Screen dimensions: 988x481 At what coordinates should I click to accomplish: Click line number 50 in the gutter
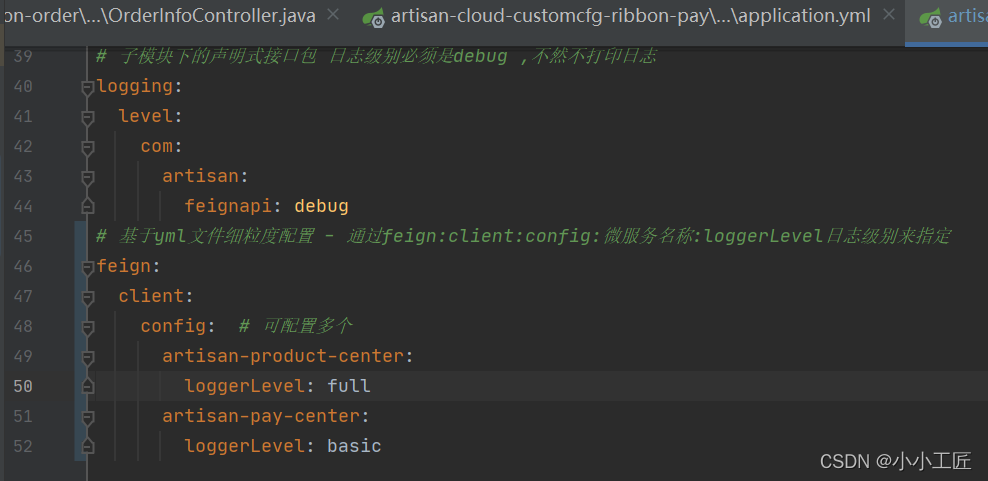pyautogui.click(x=23, y=386)
